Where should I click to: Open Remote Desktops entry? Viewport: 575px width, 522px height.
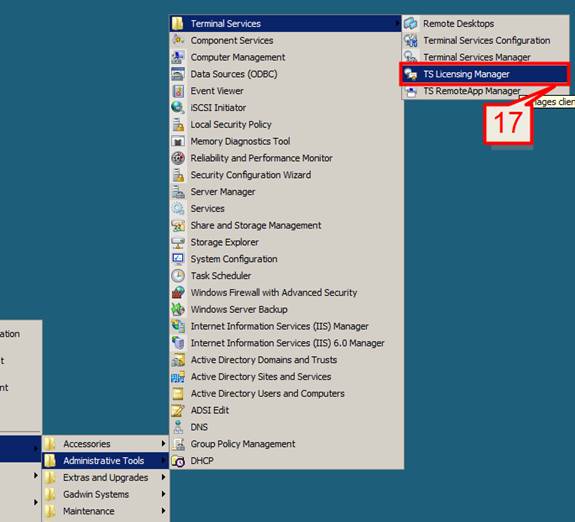pyautogui.click(x=486, y=23)
